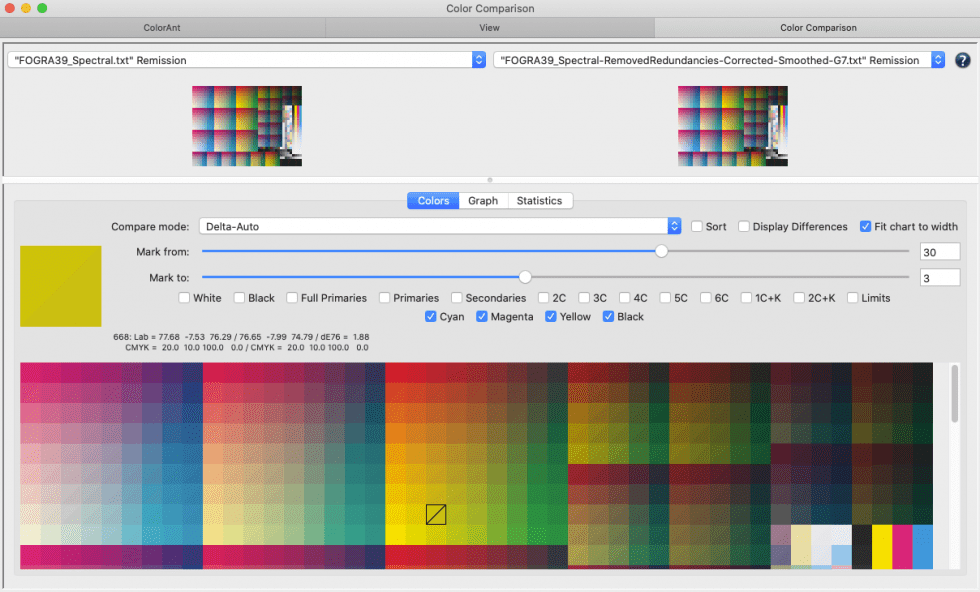Enable the Limits checkbox
980x592 pixels.
coord(851,297)
